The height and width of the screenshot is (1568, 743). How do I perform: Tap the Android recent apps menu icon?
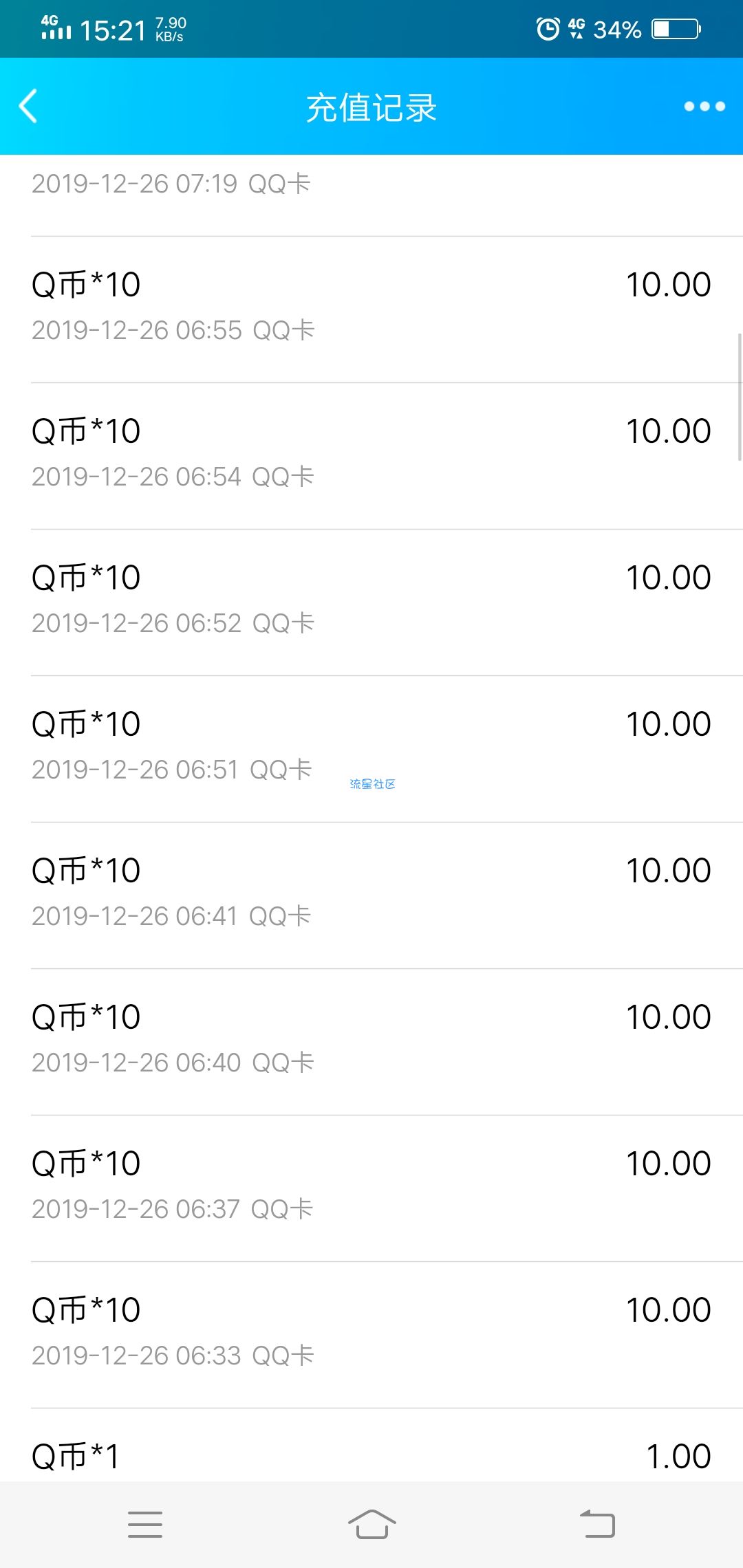coord(145,1524)
